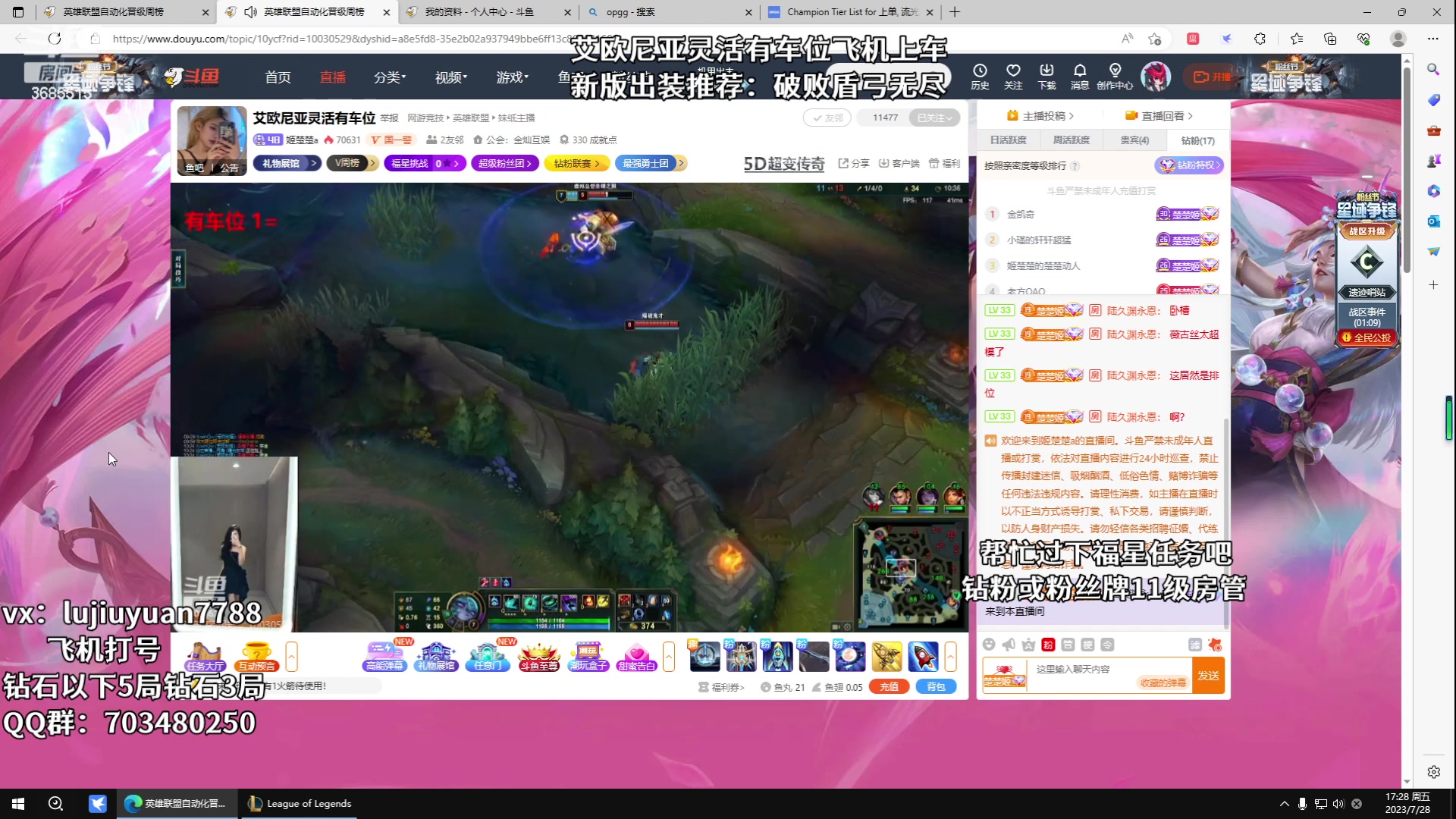Expand the 视频 video dropdown
Image resolution: width=1456 pixels, height=819 pixels.
click(450, 77)
